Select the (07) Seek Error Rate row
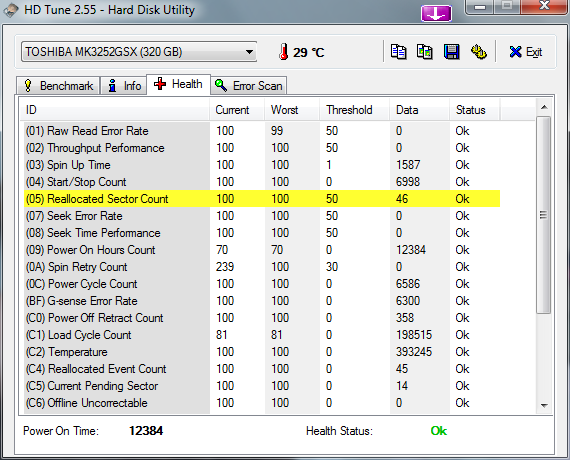 262,216
